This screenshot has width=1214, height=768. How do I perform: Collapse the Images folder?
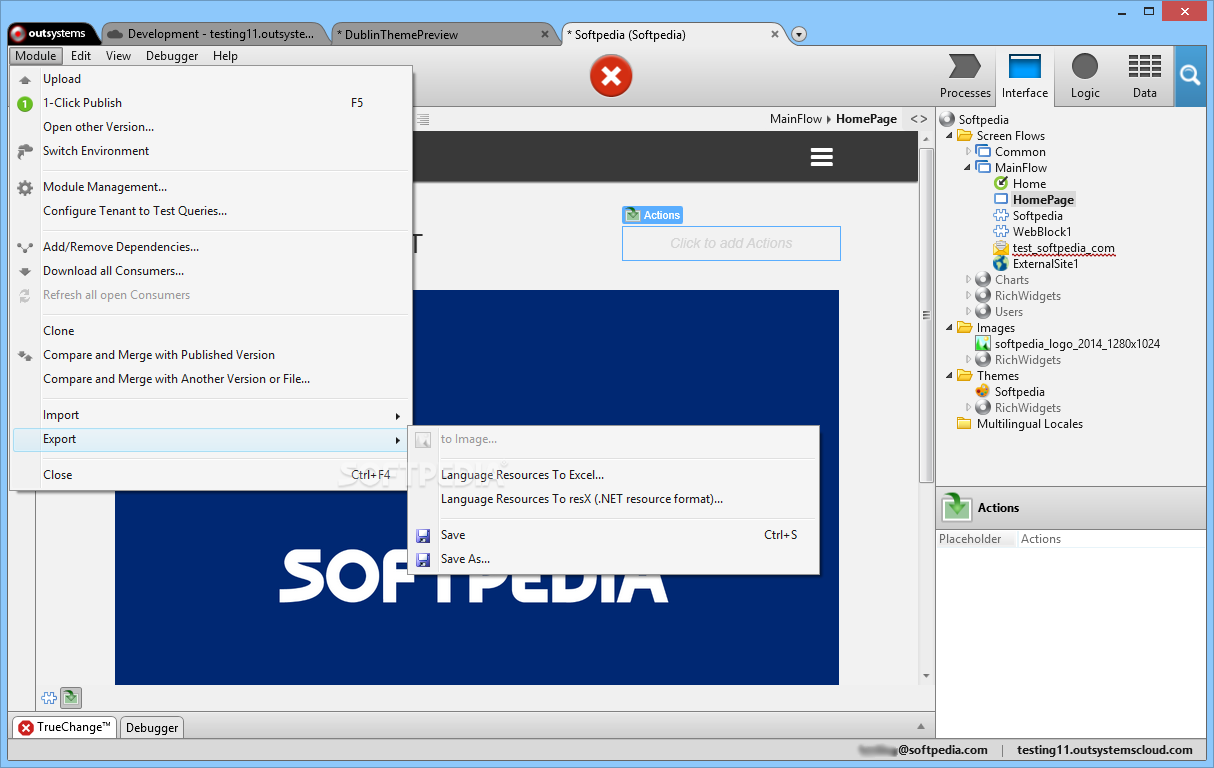(950, 328)
